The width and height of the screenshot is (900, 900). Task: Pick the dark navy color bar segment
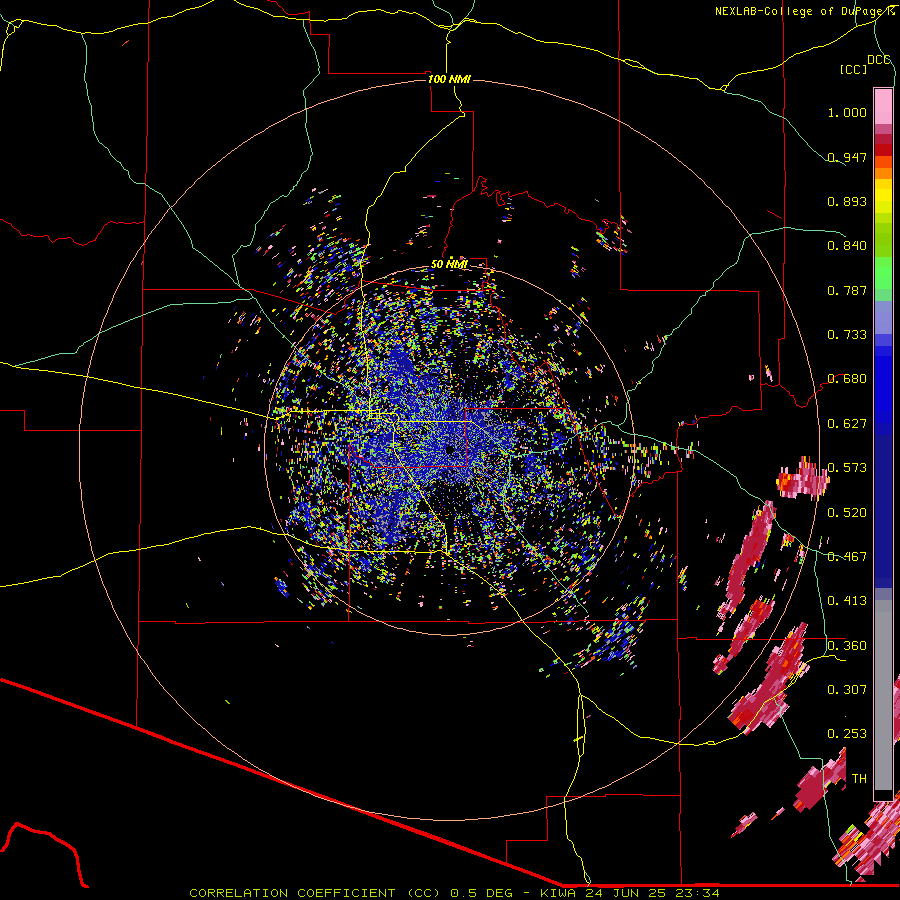883,511
